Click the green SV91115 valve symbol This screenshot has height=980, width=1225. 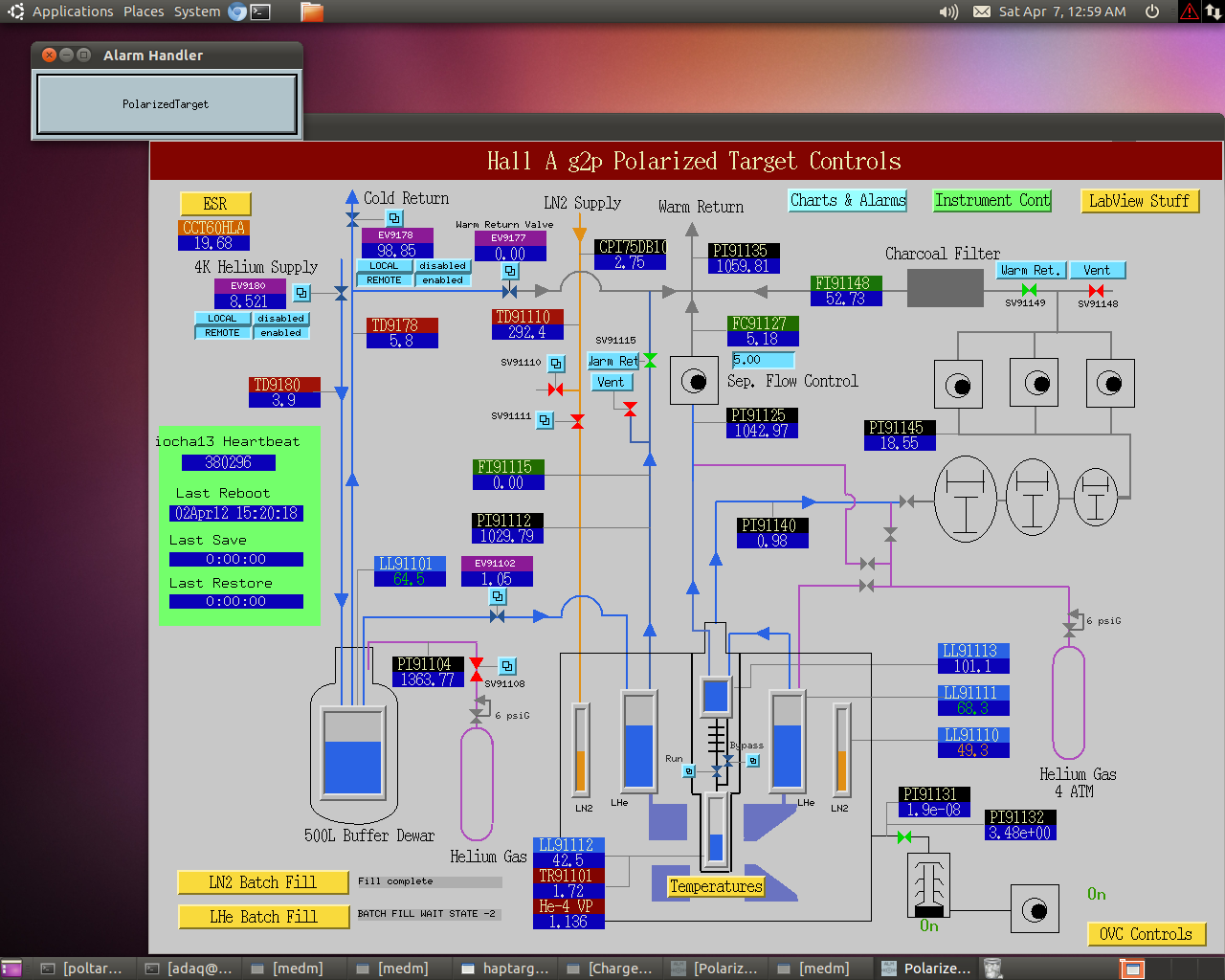click(650, 361)
